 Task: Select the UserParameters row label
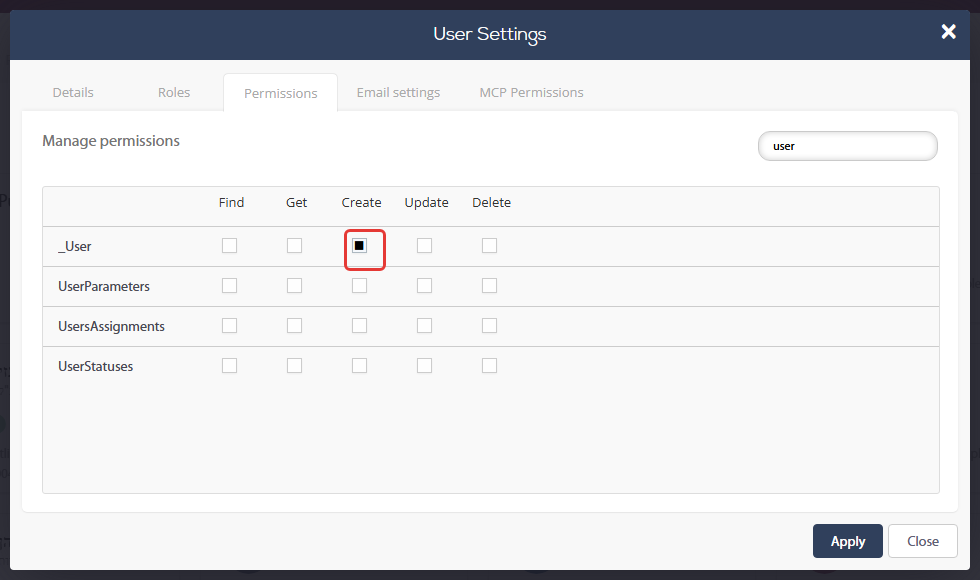click(x=104, y=286)
